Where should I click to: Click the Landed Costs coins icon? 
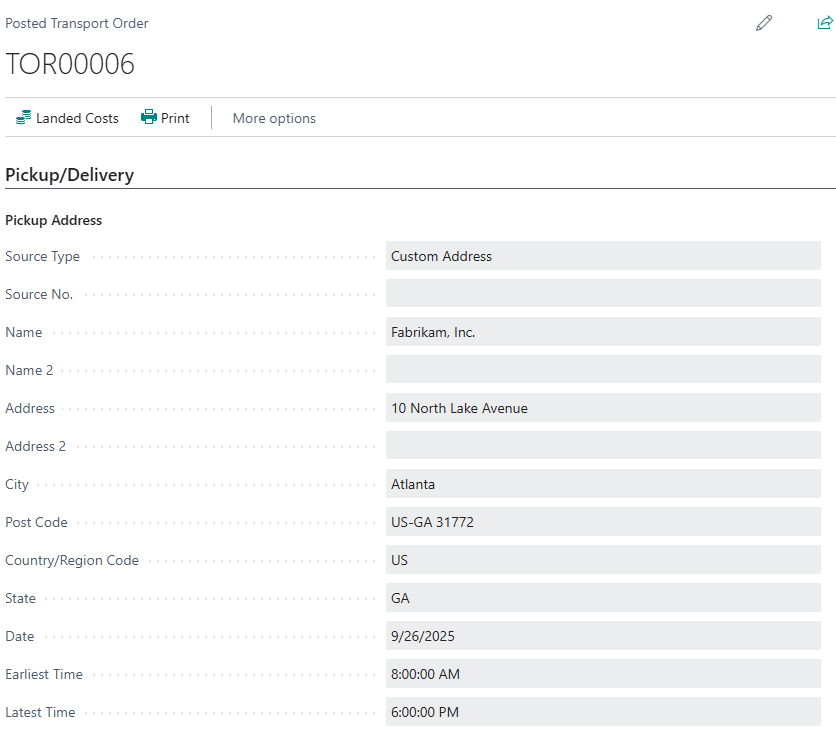(x=23, y=118)
